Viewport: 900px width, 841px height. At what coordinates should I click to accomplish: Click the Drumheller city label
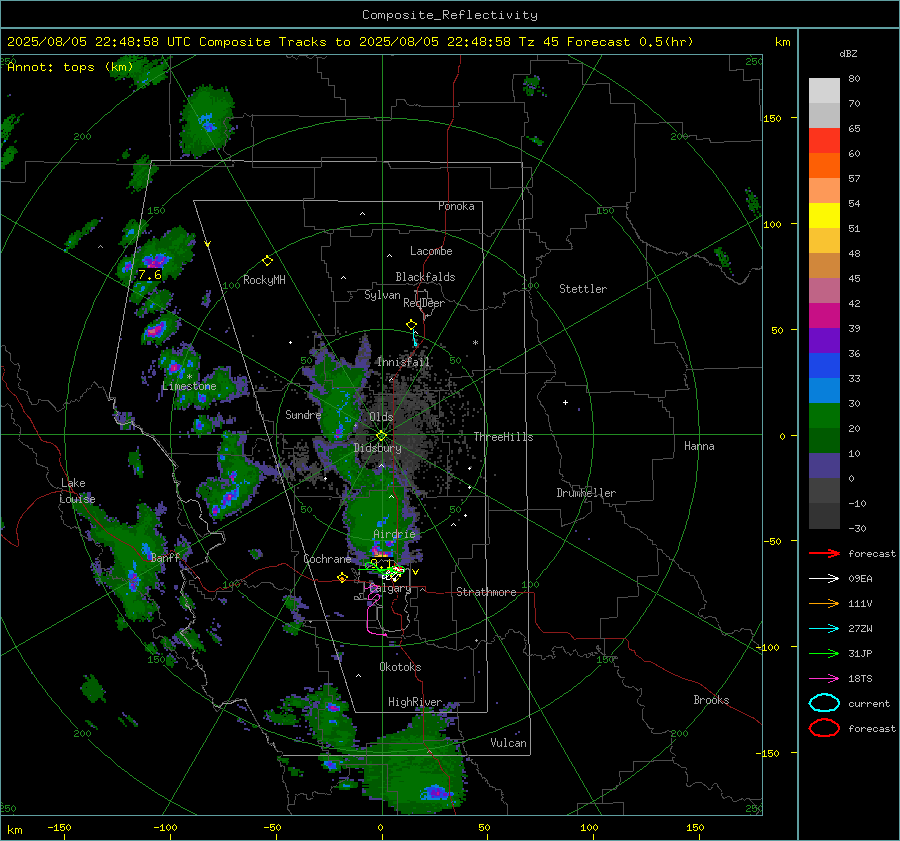[586, 493]
